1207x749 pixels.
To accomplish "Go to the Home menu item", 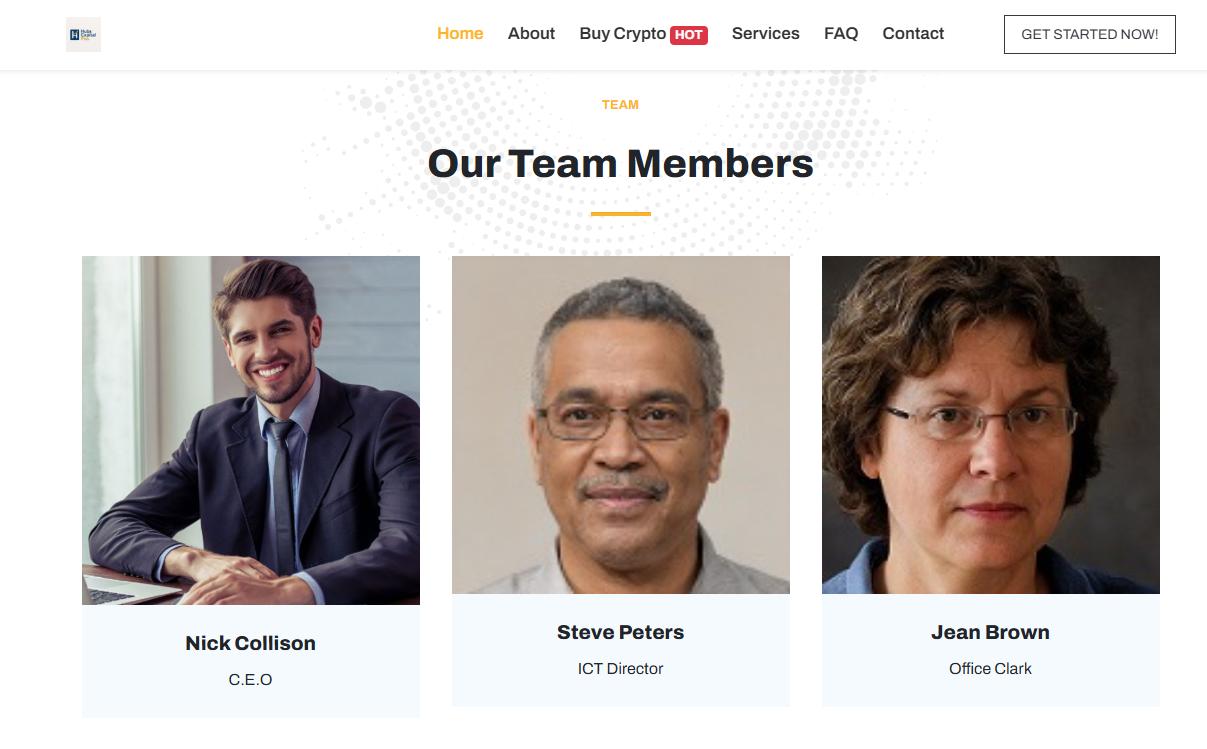I will pyautogui.click(x=460, y=34).
